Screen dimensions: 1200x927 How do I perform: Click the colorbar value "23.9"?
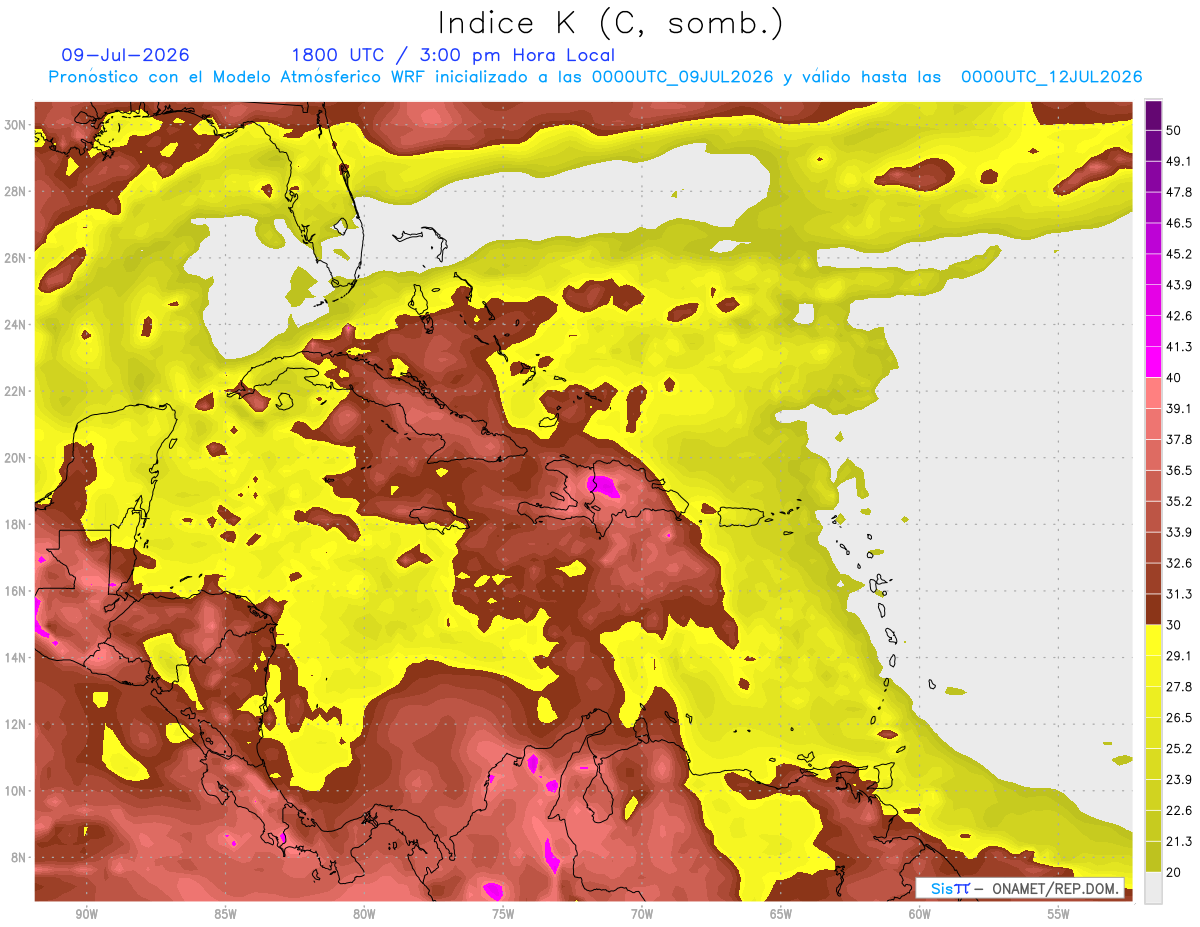click(x=1179, y=780)
